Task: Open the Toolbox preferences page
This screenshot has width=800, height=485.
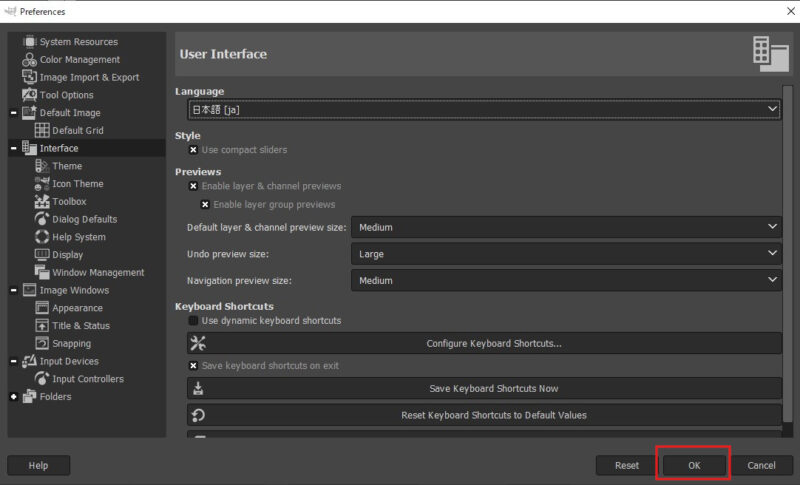Action: 69,201
